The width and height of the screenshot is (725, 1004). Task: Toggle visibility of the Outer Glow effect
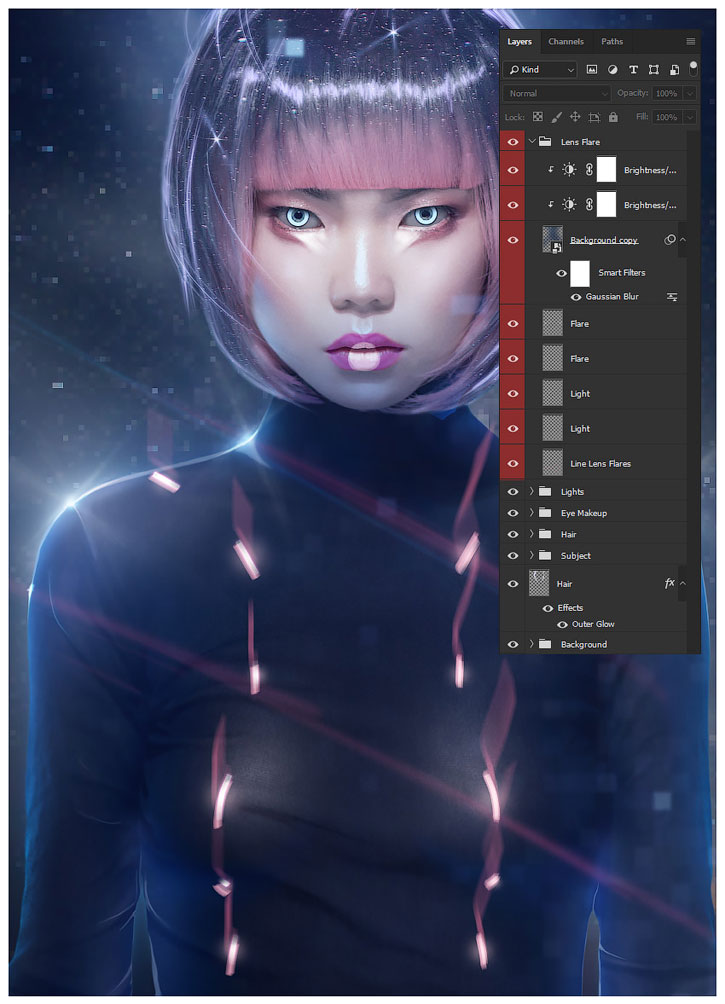[x=562, y=624]
